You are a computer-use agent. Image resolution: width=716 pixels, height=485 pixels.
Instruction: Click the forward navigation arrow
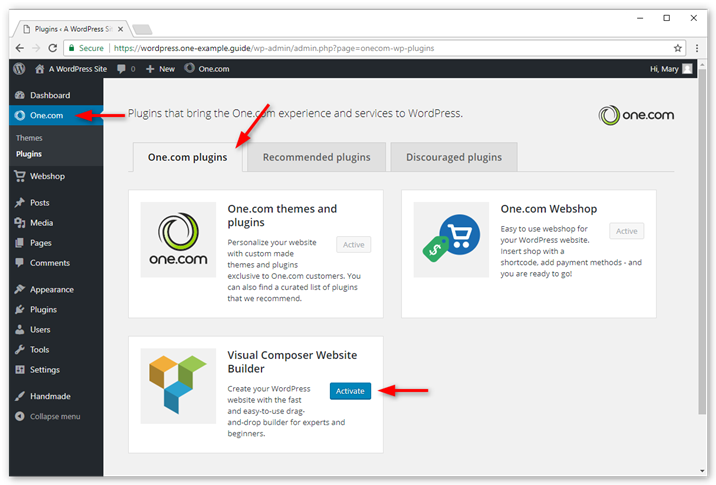[x=36, y=48]
